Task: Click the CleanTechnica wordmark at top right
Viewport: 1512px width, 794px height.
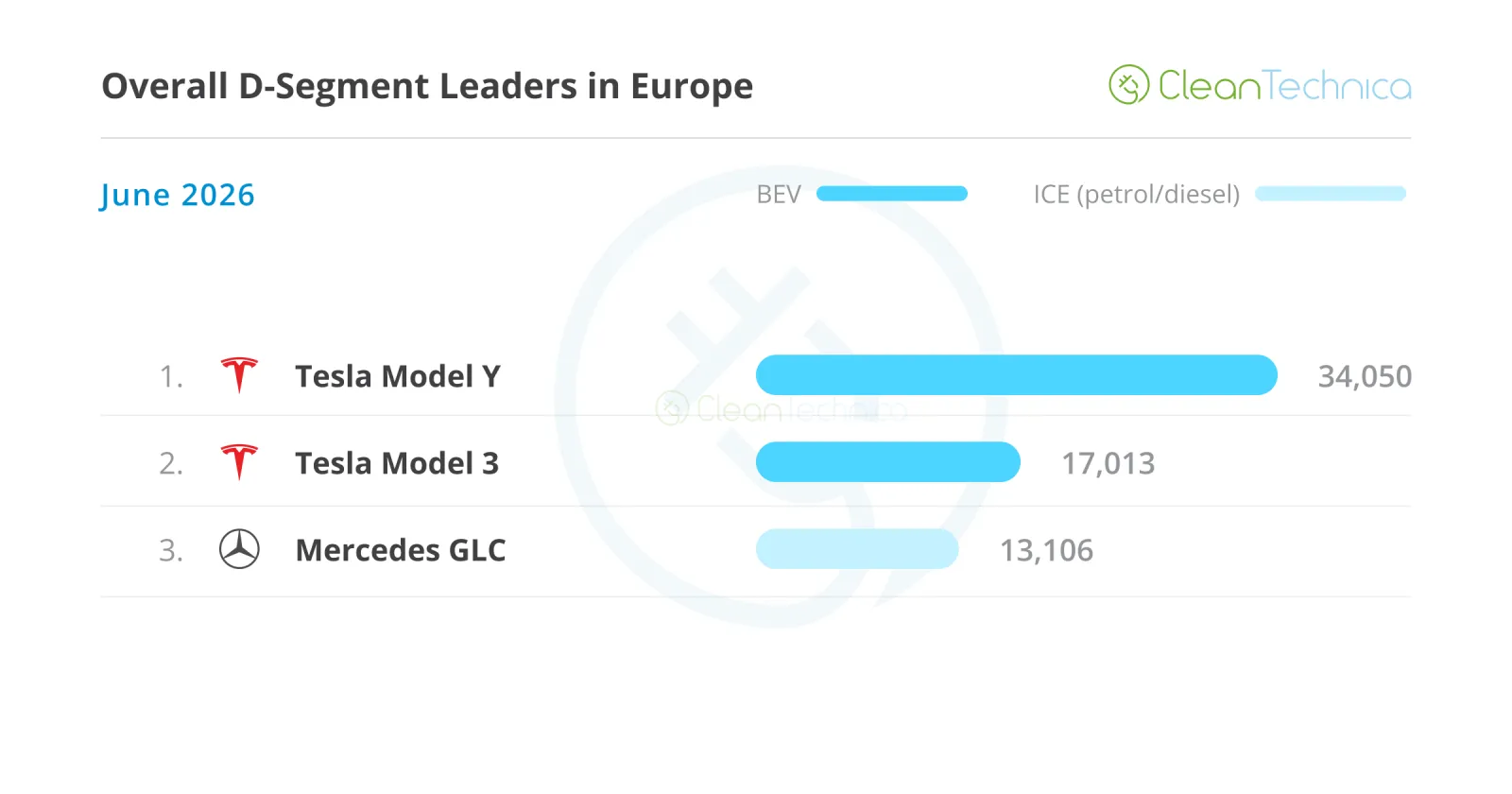Action: point(1284,86)
